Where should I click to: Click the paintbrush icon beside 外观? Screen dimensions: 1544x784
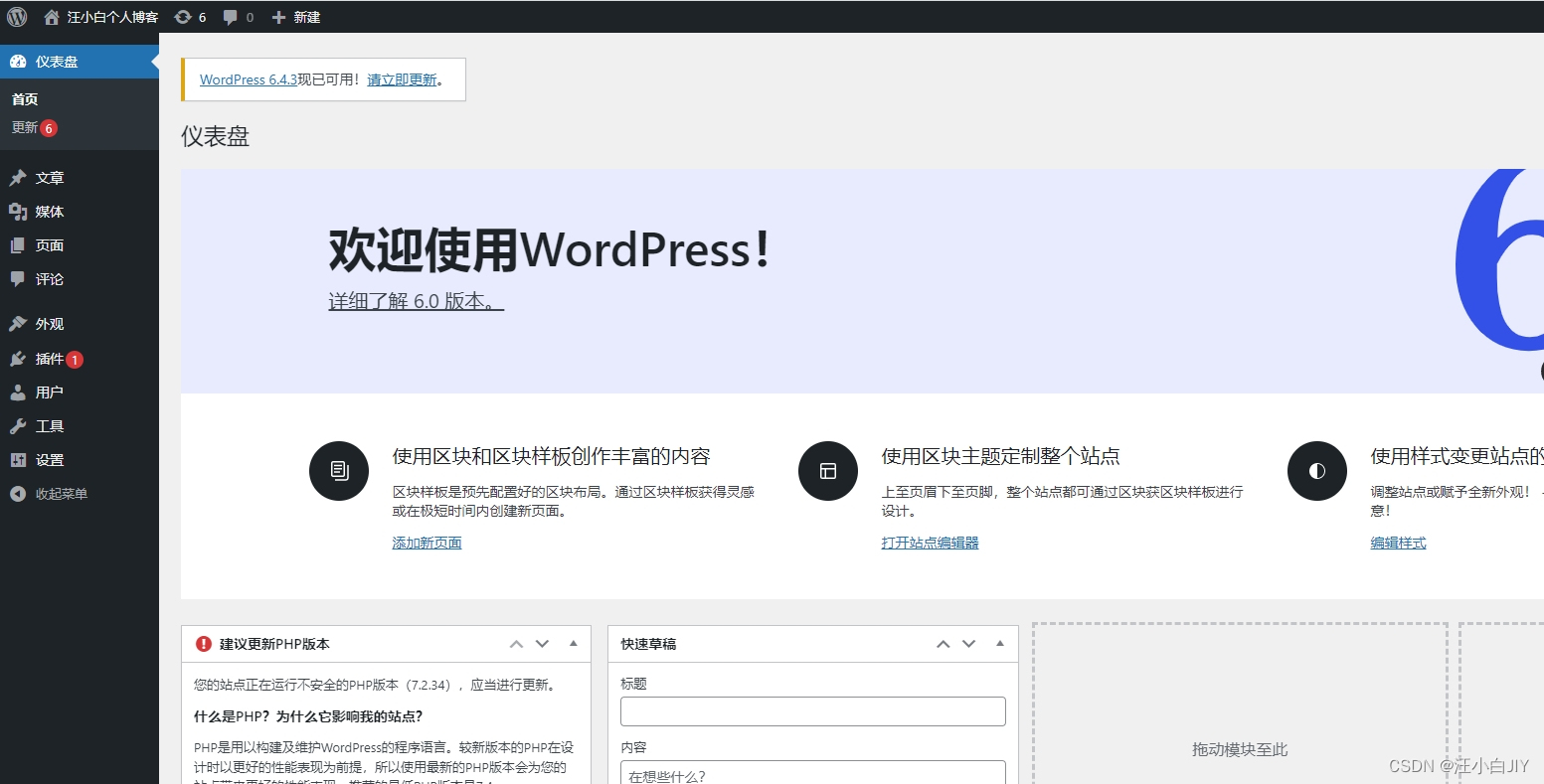pyautogui.click(x=18, y=324)
